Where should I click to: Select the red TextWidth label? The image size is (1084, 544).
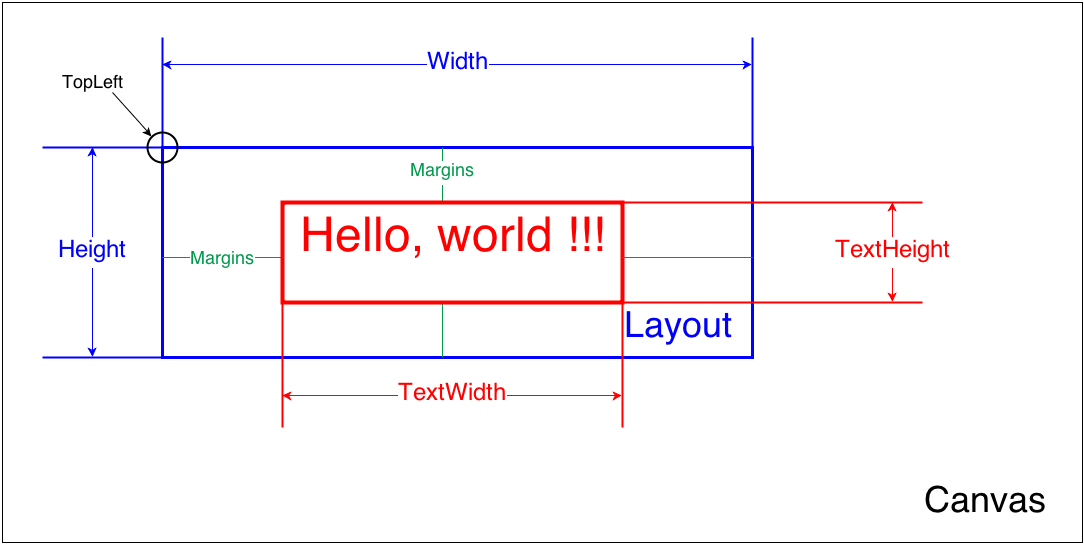click(452, 392)
